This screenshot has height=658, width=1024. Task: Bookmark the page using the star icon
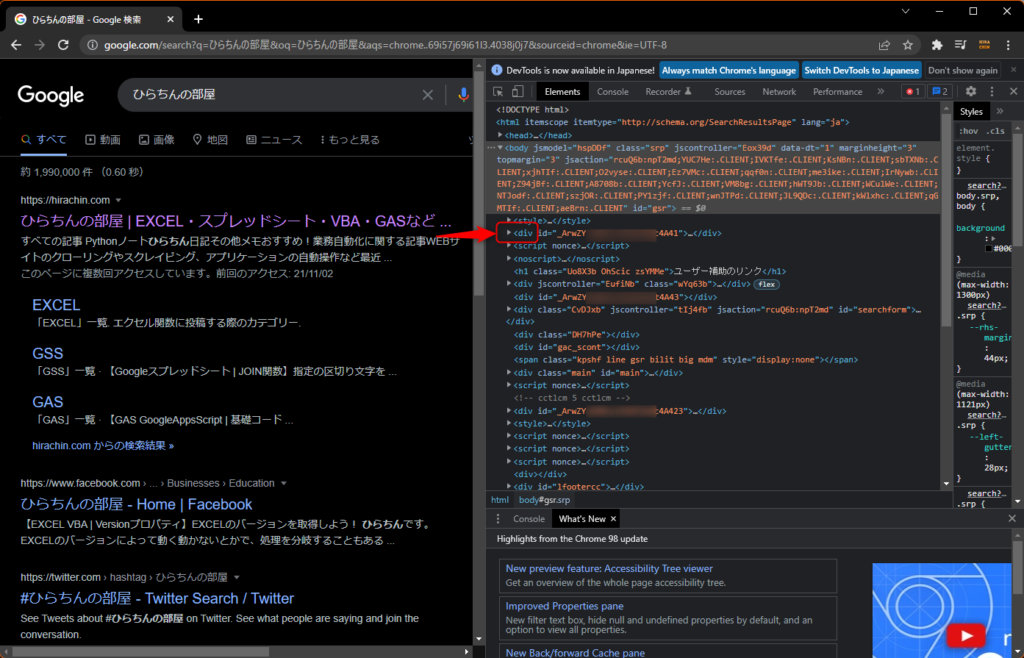click(x=907, y=44)
